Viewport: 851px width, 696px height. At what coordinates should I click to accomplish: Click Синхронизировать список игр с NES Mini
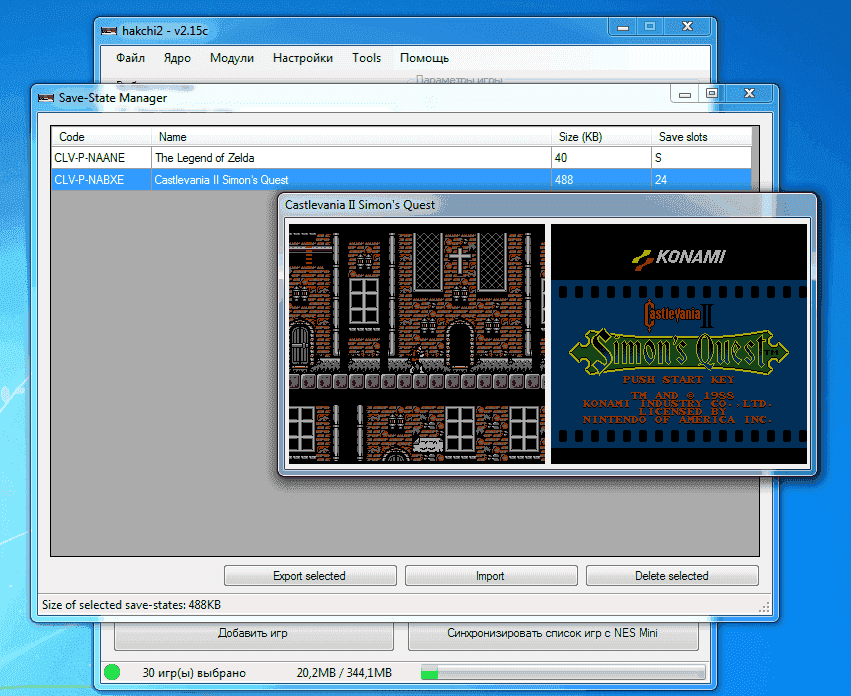552,634
